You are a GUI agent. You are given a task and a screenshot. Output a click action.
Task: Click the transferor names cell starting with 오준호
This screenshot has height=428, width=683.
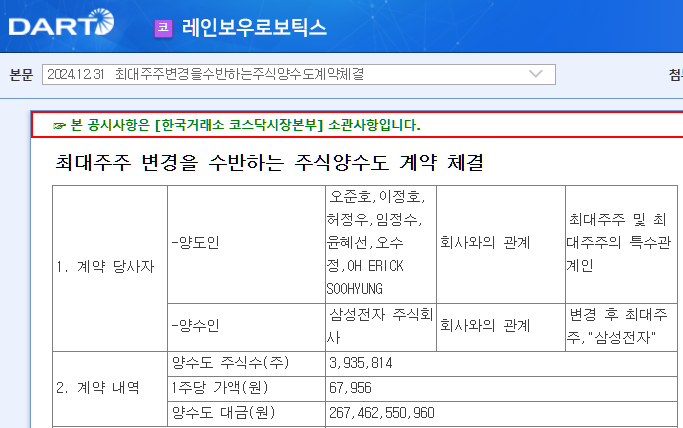tap(381, 244)
